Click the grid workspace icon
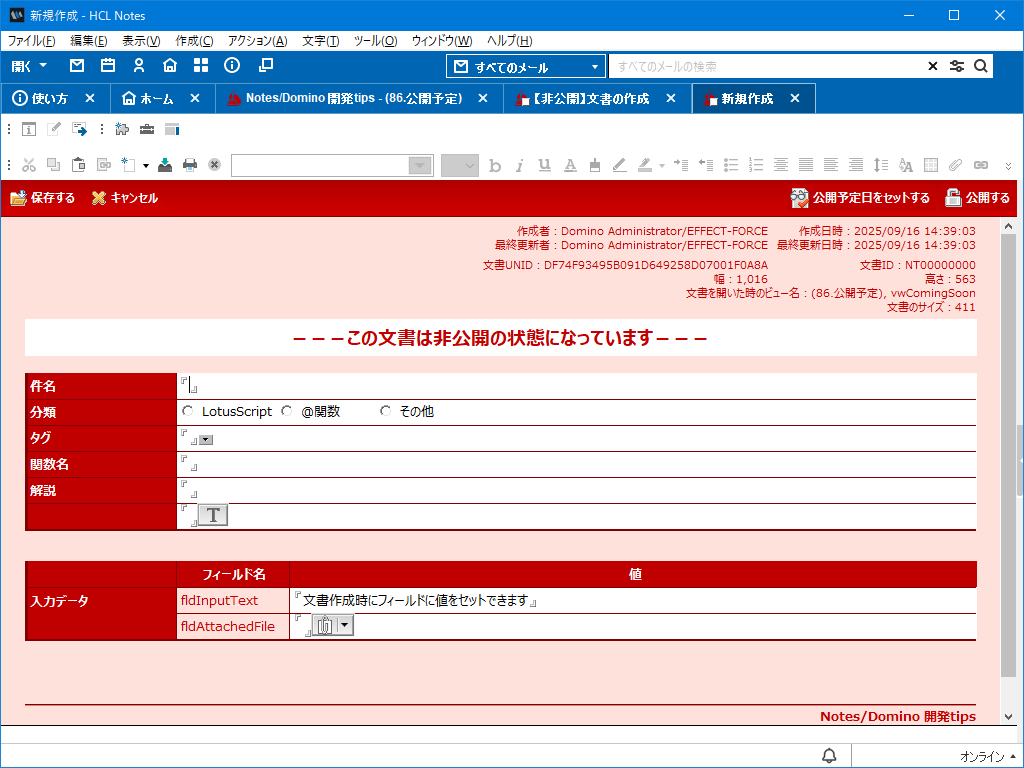 (x=201, y=66)
